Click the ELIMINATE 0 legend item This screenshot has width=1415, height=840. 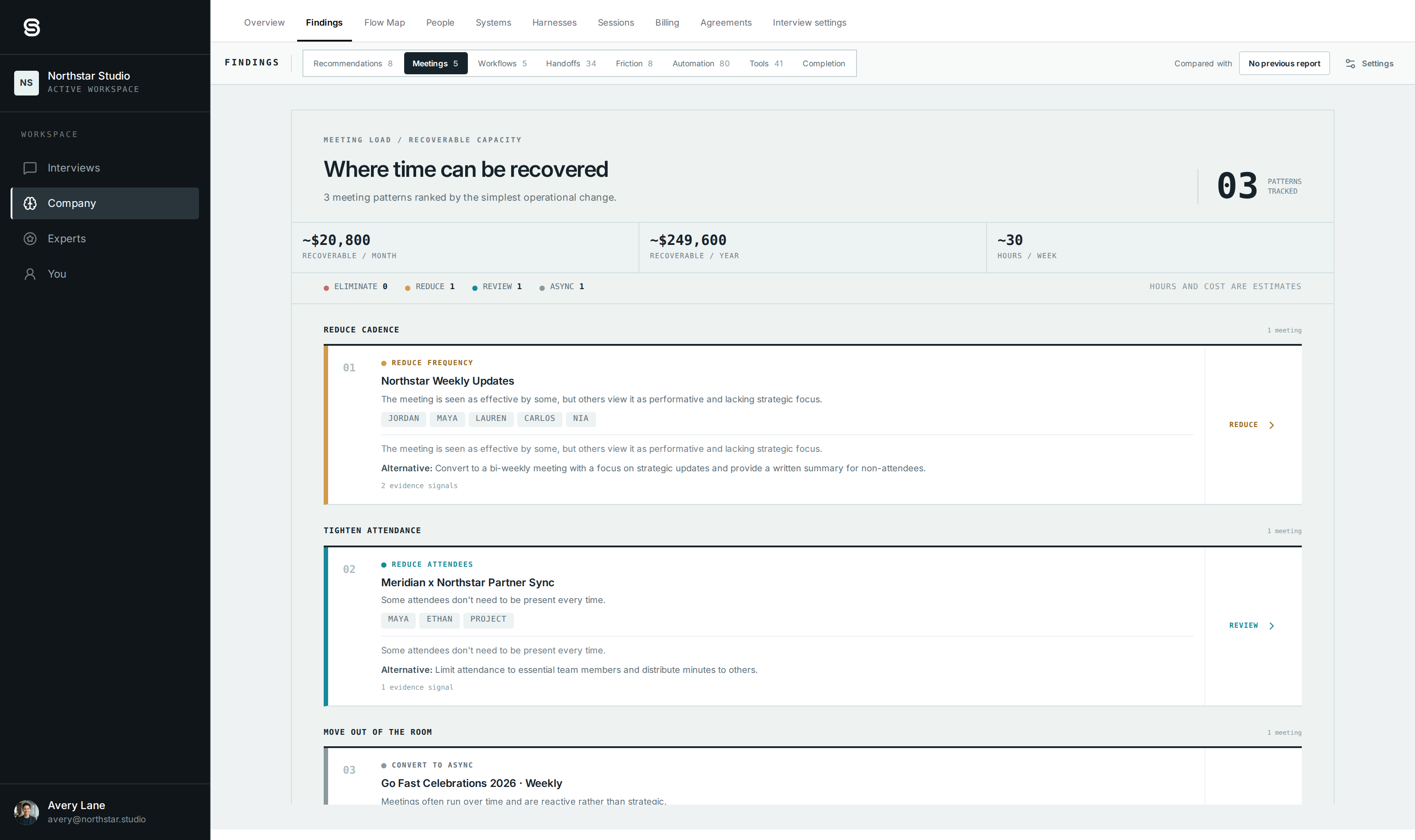pyautogui.click(x=356, y=287)
